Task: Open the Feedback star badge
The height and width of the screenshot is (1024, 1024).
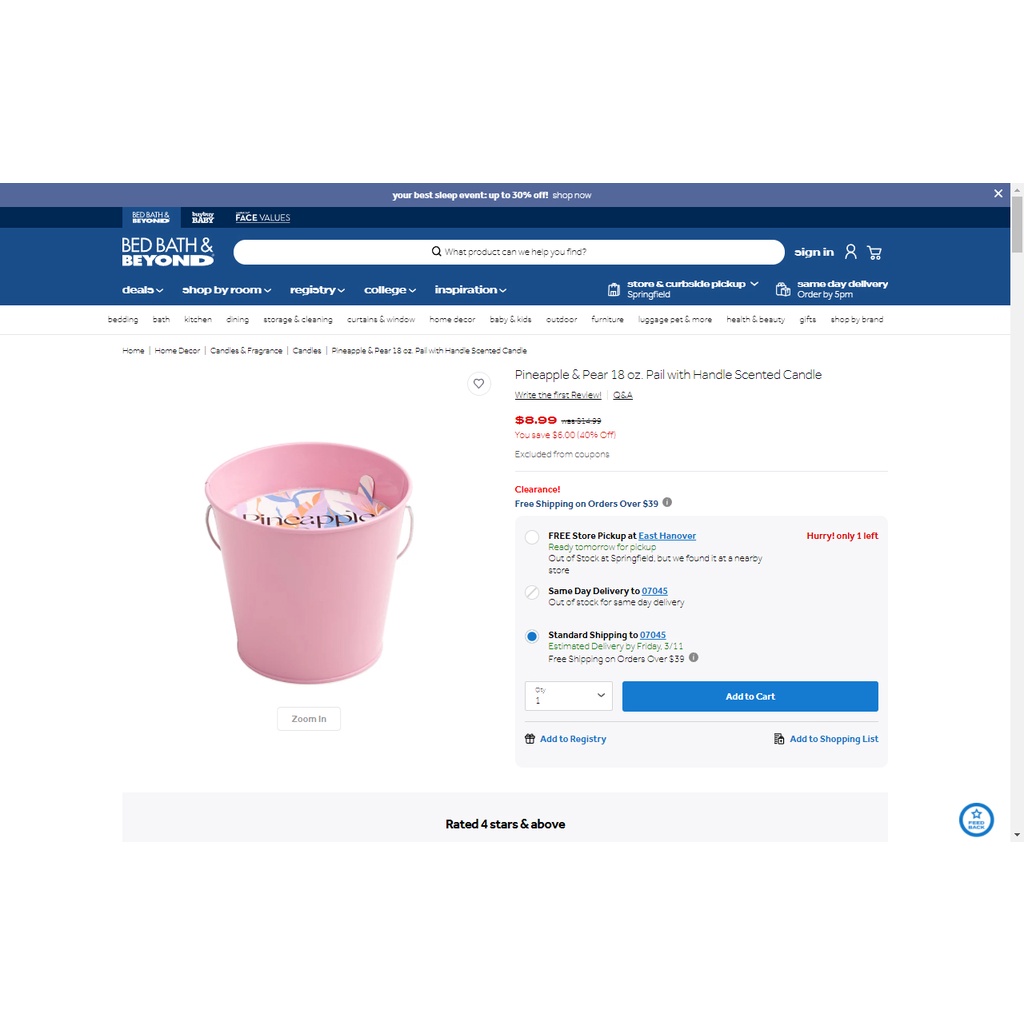Action: click(x=976, y=819)
